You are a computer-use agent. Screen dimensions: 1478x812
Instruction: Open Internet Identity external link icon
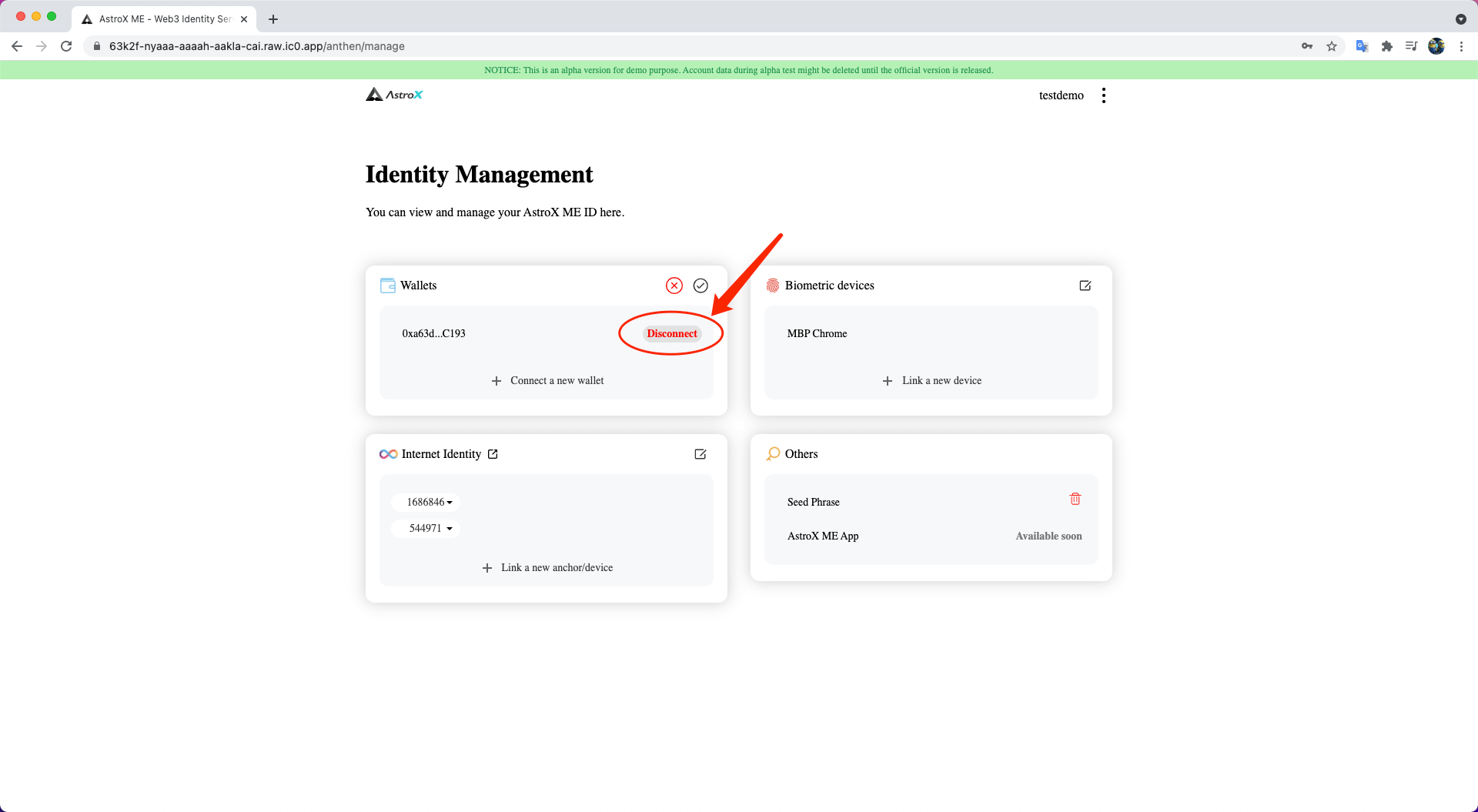[x=493, y=454]
